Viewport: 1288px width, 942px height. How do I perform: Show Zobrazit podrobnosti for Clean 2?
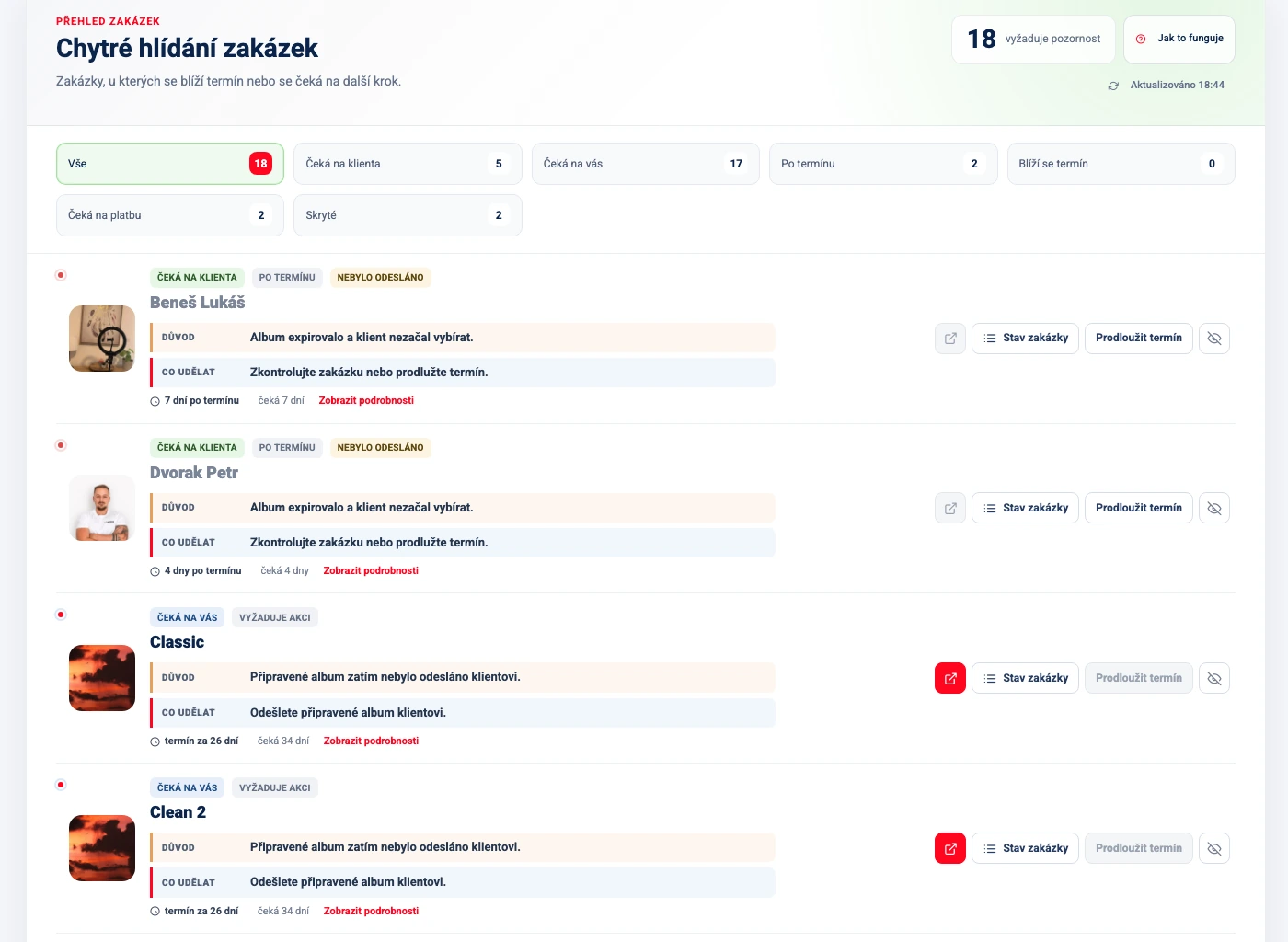pyautogui.click(x=371, y=912)
